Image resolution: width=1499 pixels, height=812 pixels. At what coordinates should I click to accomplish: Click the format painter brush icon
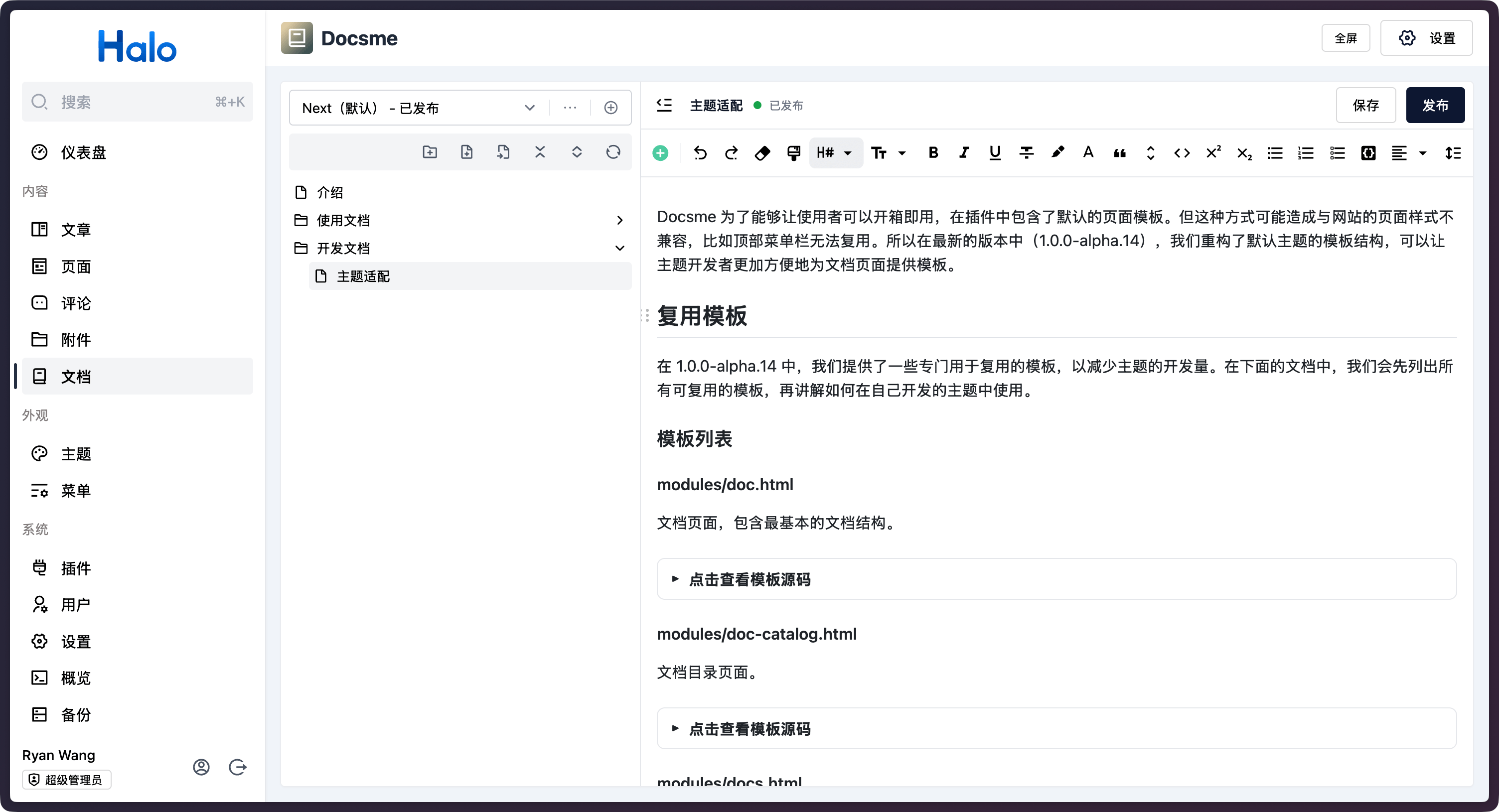(x=794, y=153)
